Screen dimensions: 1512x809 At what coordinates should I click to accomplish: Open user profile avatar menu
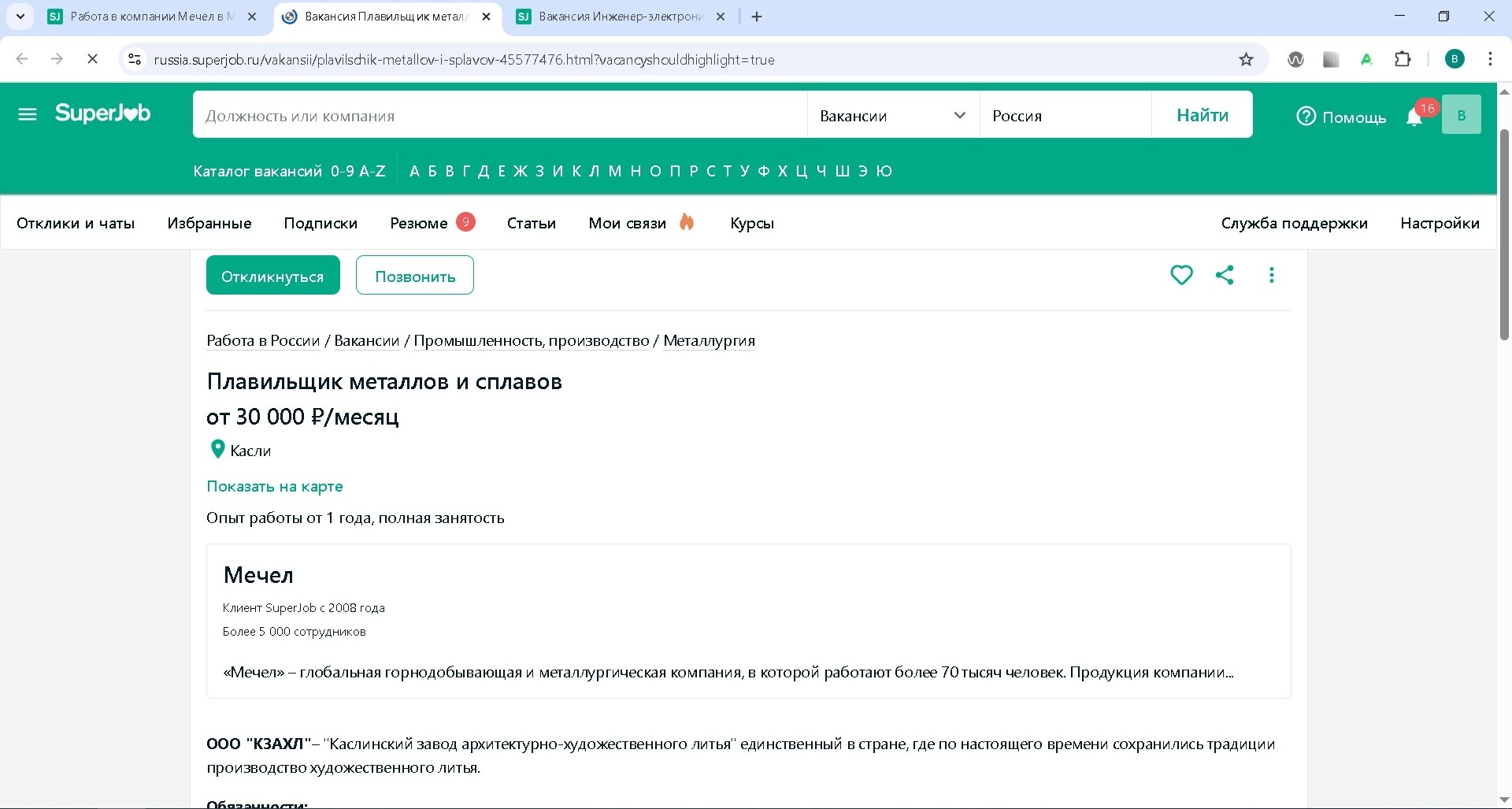click(1461, 115)
